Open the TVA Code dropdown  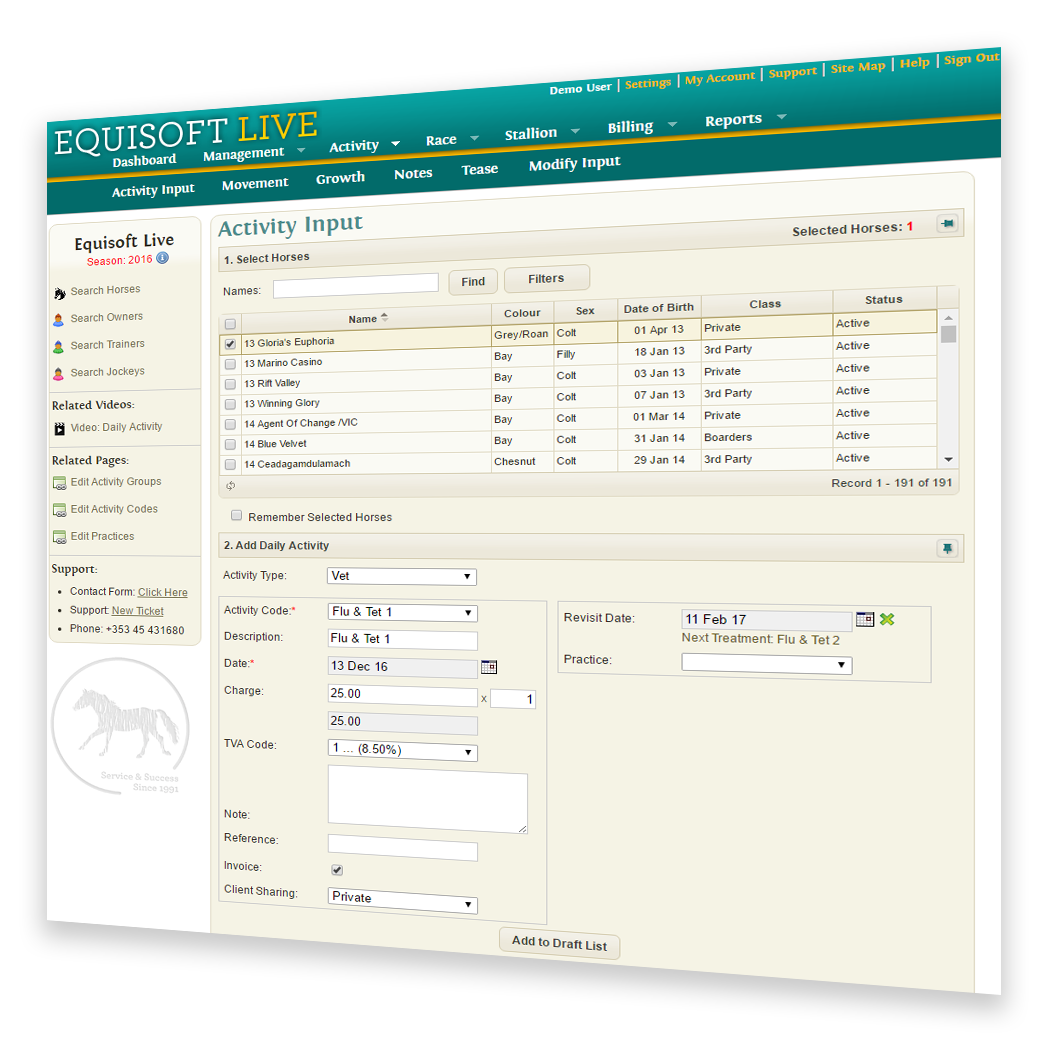[x=402, y=750]
